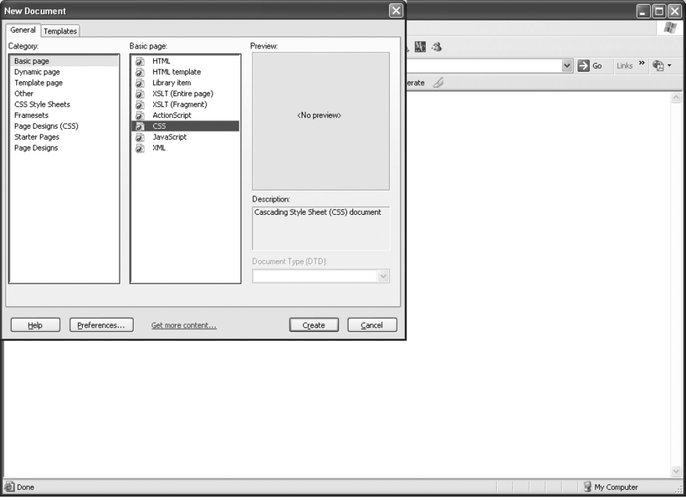Viewport: 686px width, 500px height.
Task: Cancel the New Document dialog
Action: click(372, 325)
